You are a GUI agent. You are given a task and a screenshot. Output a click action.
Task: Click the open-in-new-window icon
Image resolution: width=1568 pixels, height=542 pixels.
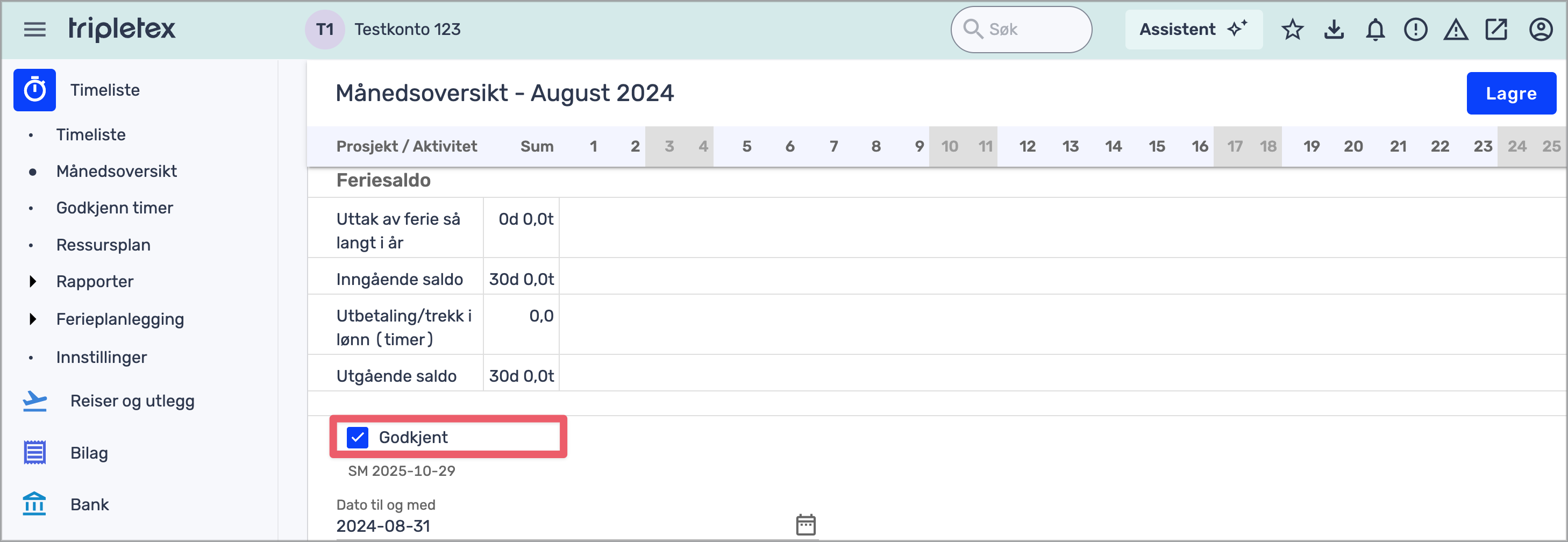(x=1495, y=29)
